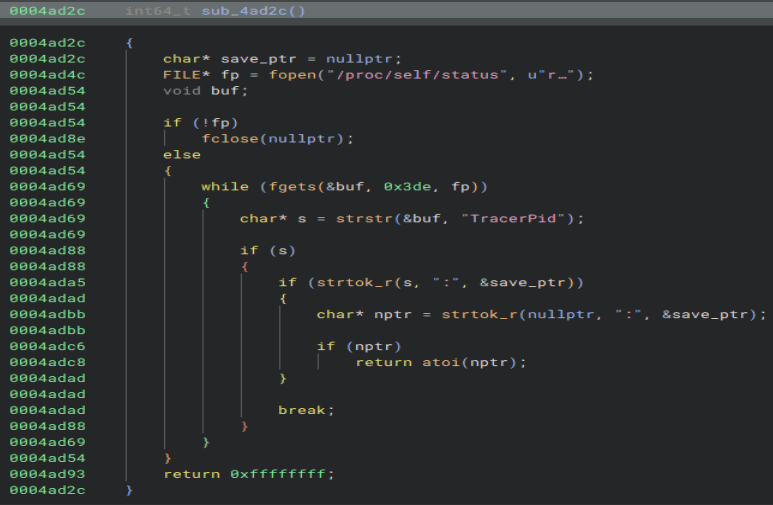Viewport: 773px width, 505px height.
Task: Click address 0004adc8 beside return atoi
Action: click(x=48, y=362)
